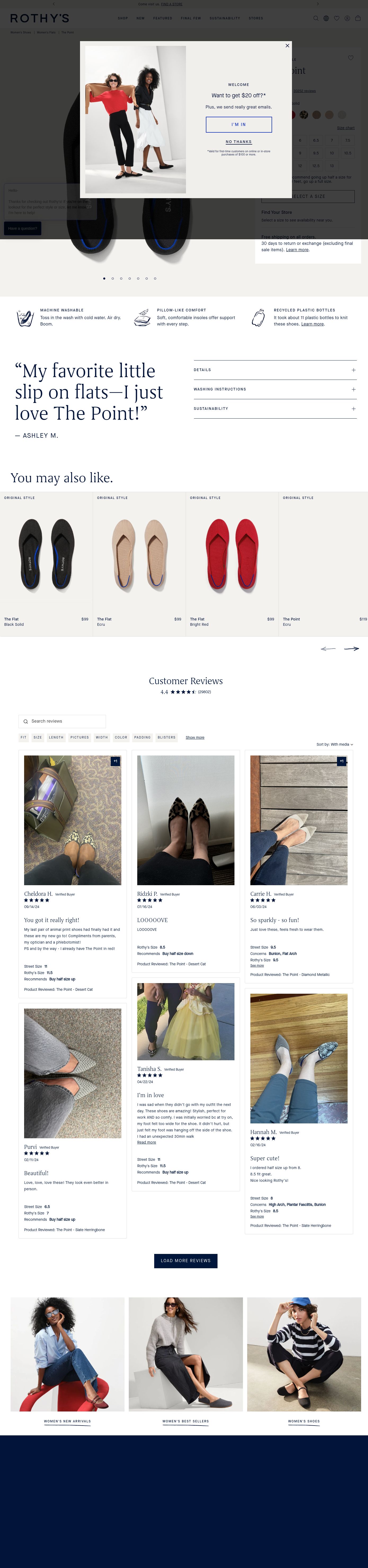
Task: Open the shopping bag icon
Action: [358, 18]
